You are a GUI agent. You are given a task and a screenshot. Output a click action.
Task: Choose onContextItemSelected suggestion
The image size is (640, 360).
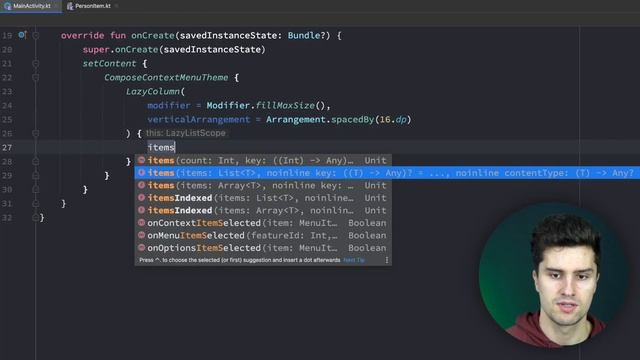coord(263,223)
